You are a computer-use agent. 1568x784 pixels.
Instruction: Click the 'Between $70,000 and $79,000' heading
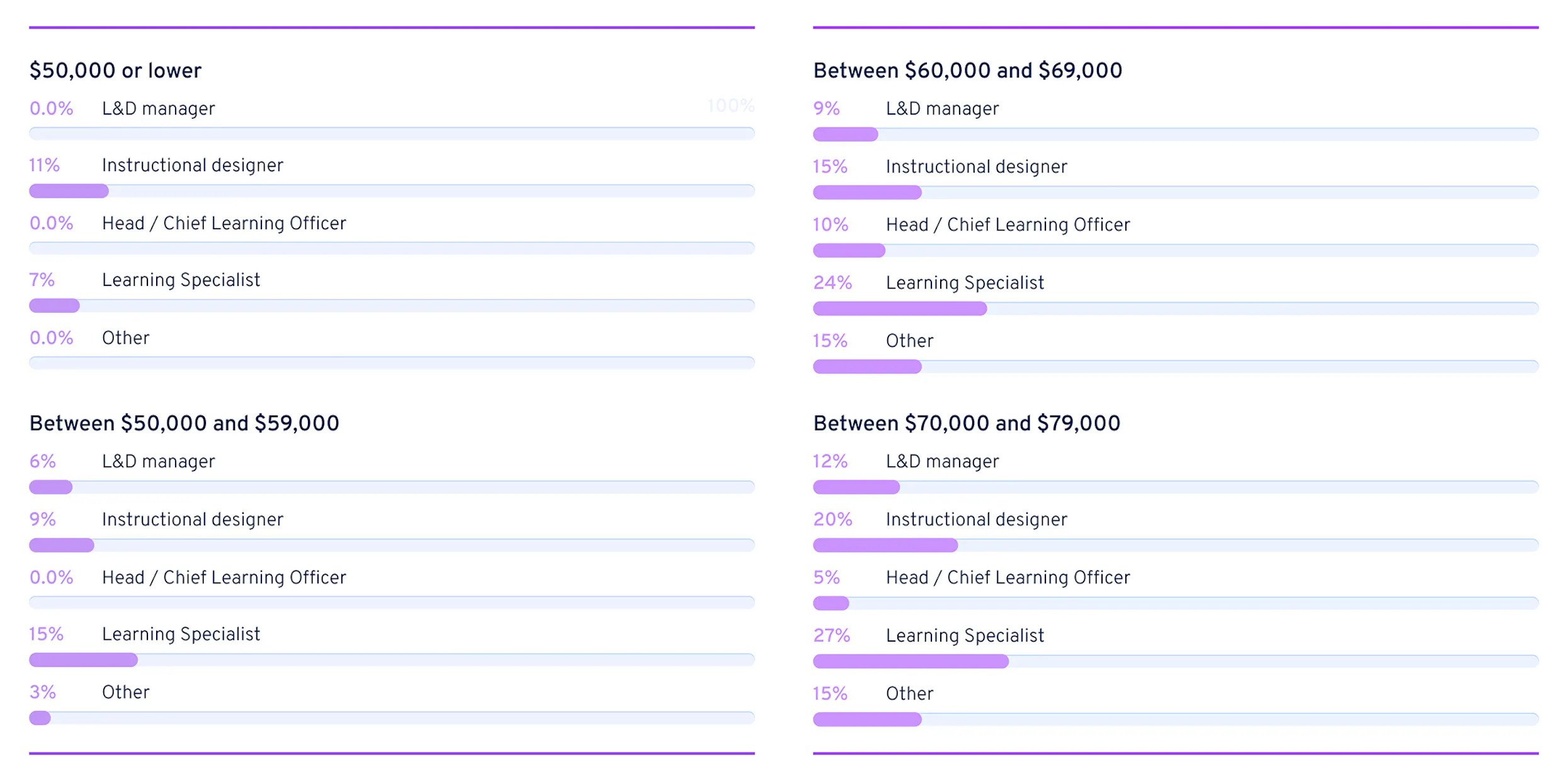[967, 423]
